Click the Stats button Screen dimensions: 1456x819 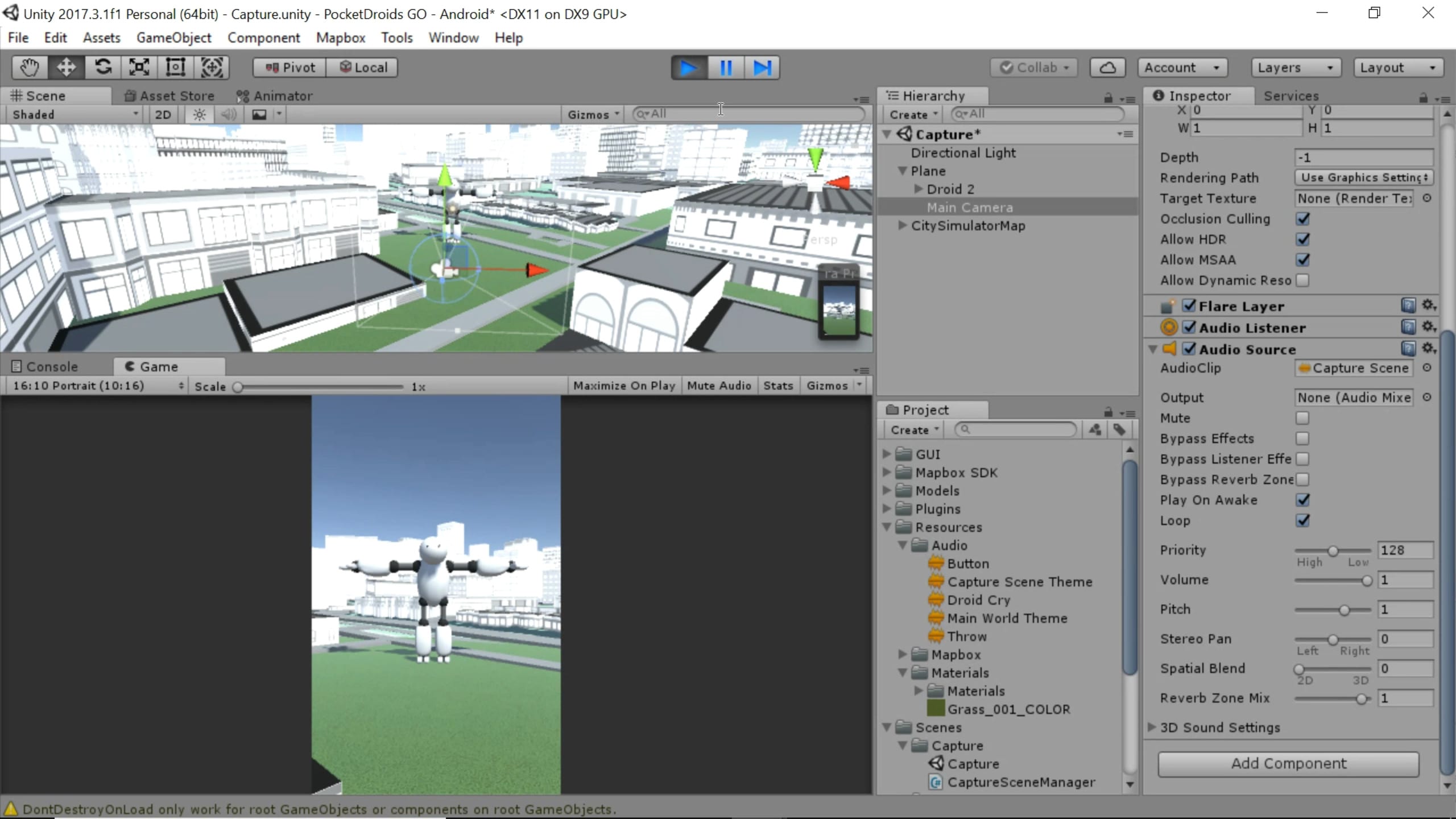[778, 386]
